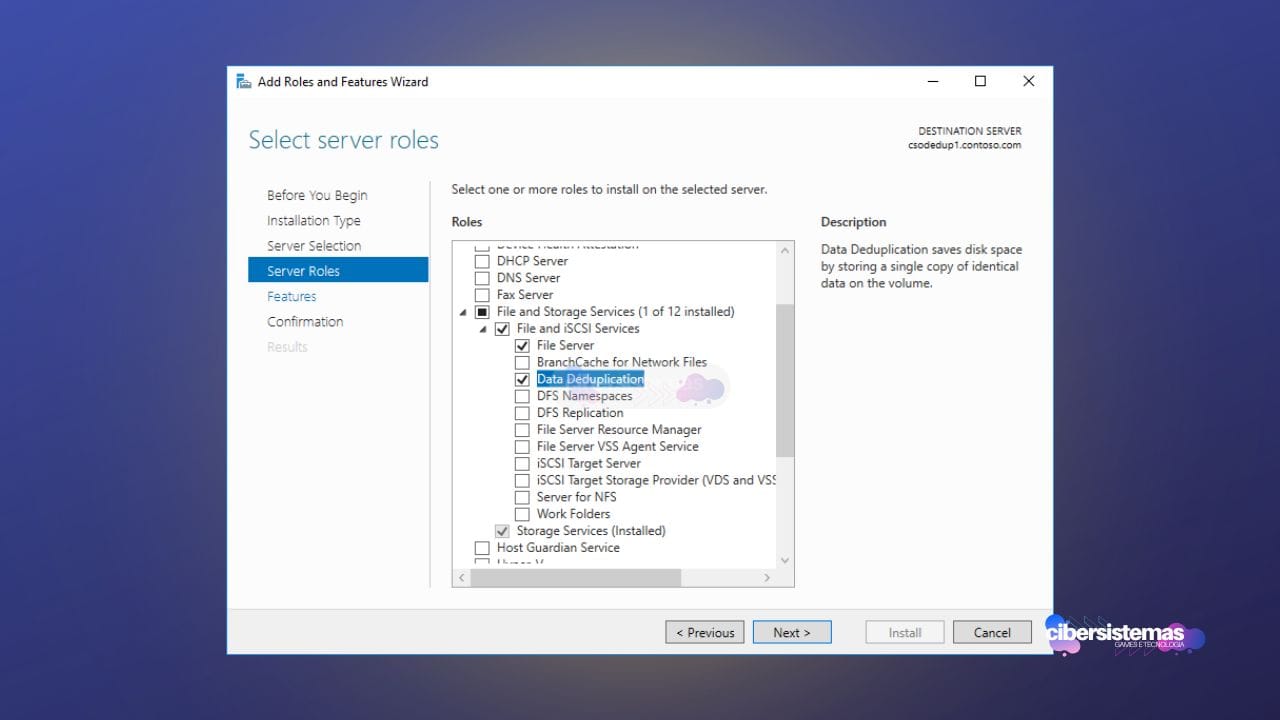Maximize the wizard window
The height and width of the screenshot is (720, 1280).
980,82
